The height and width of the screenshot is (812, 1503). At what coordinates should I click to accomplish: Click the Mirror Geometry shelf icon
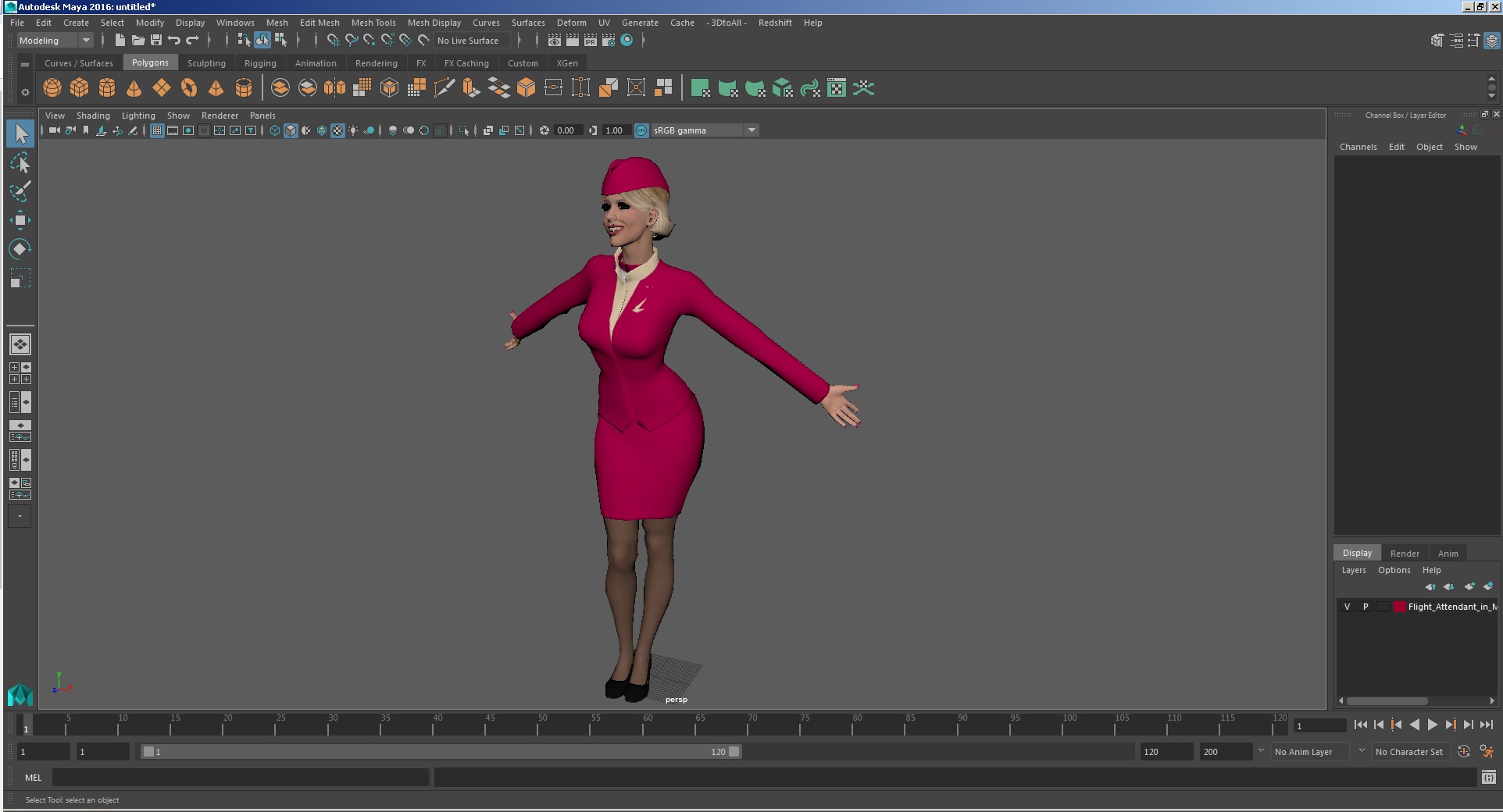(335, 88)
